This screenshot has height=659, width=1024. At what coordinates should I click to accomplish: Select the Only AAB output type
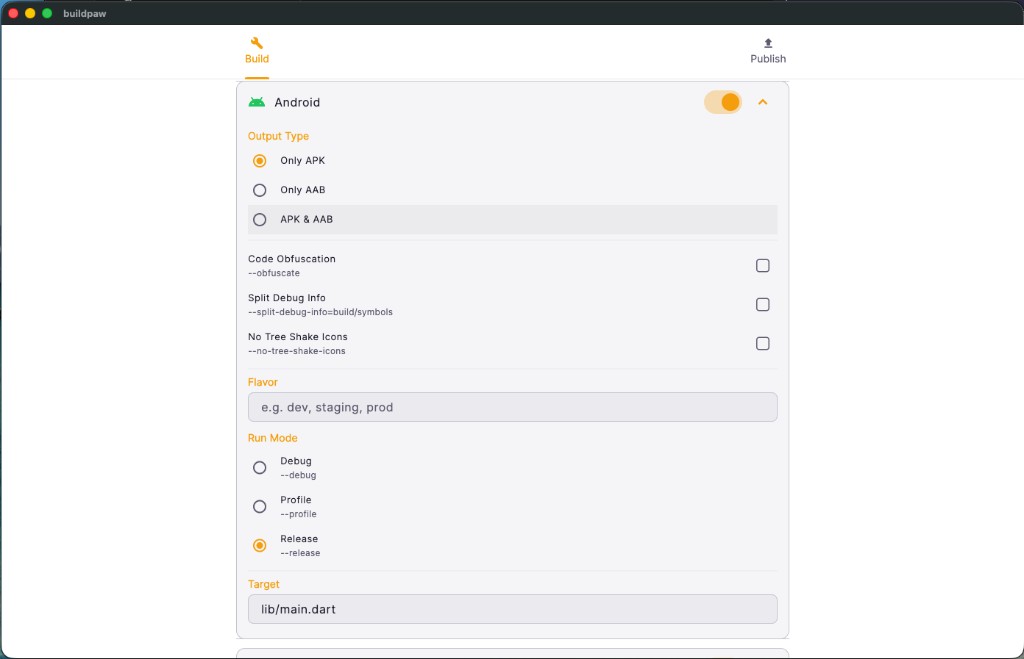coord(259,190)
